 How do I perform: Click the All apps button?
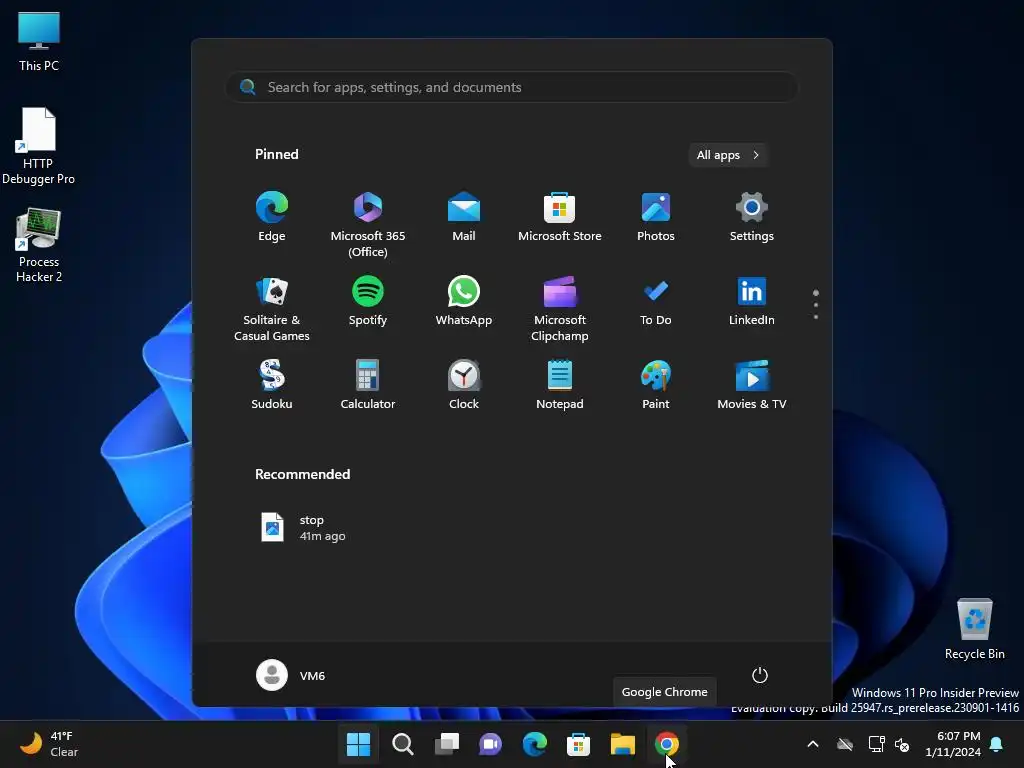(728, 155)
